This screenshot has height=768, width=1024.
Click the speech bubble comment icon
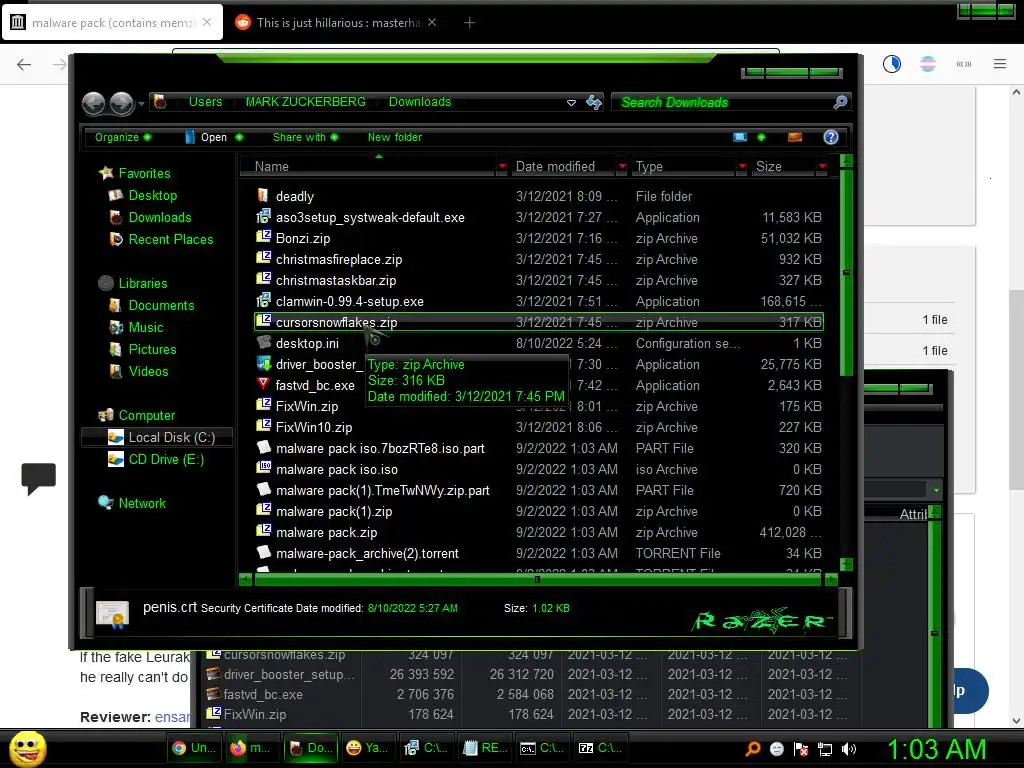(39, 478)
